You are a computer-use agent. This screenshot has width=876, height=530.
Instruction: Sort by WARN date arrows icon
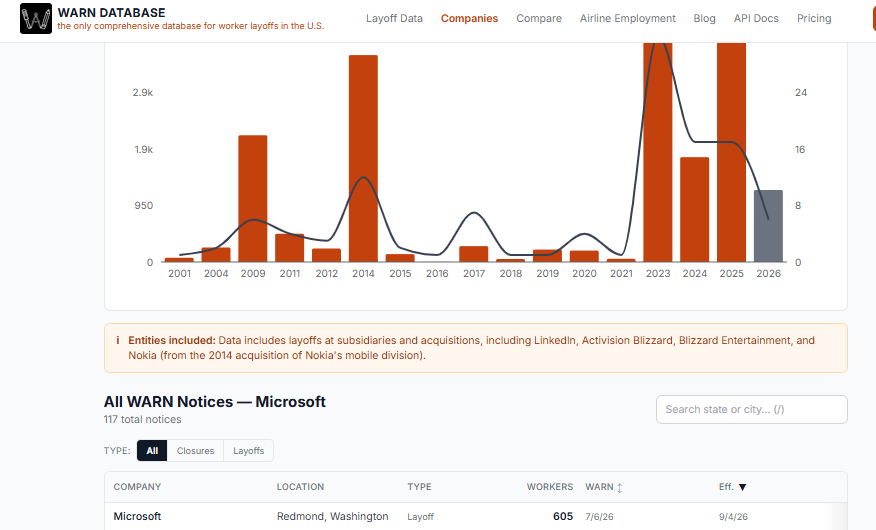point(620,488)
